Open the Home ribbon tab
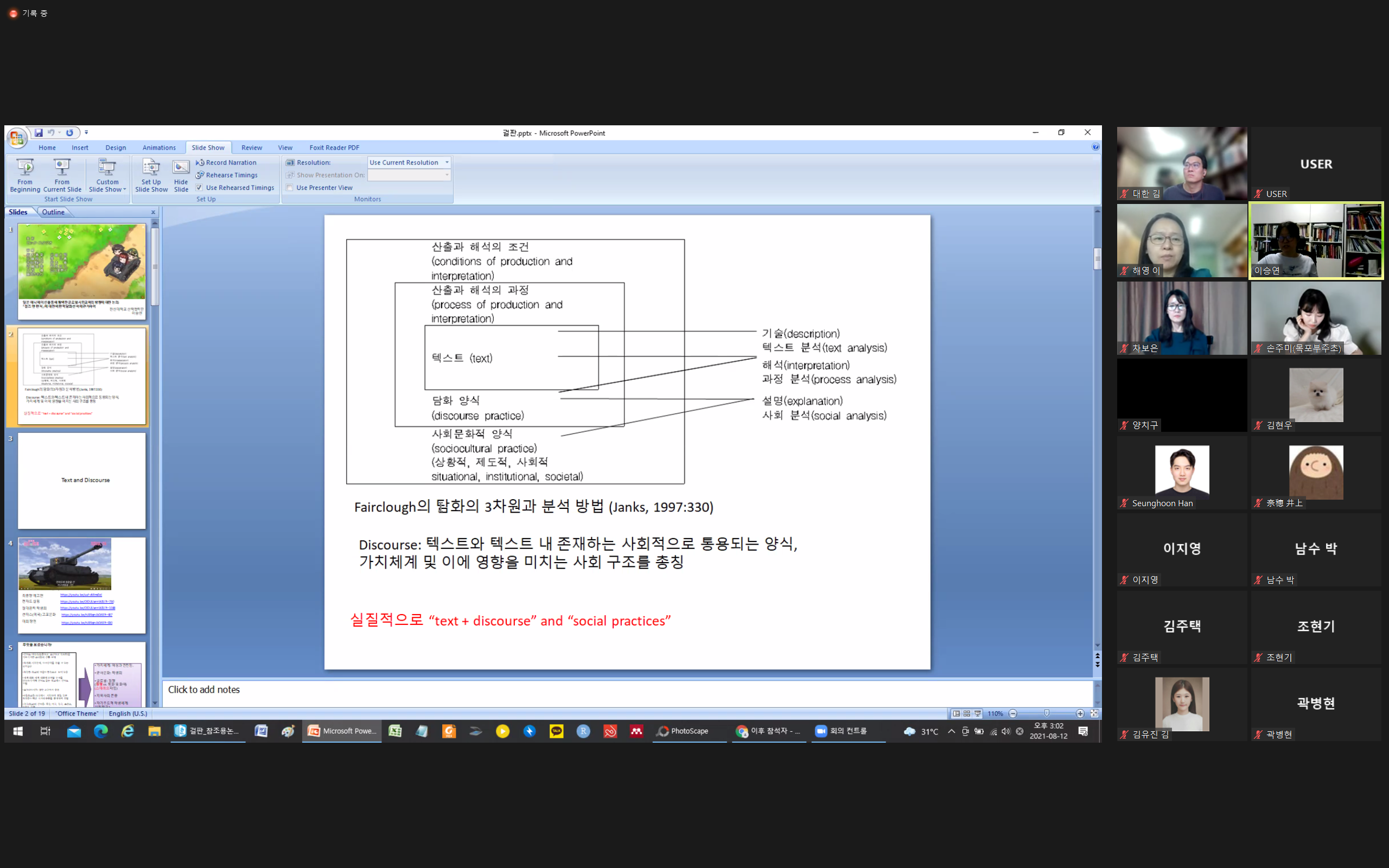 (x=47, y=148)
